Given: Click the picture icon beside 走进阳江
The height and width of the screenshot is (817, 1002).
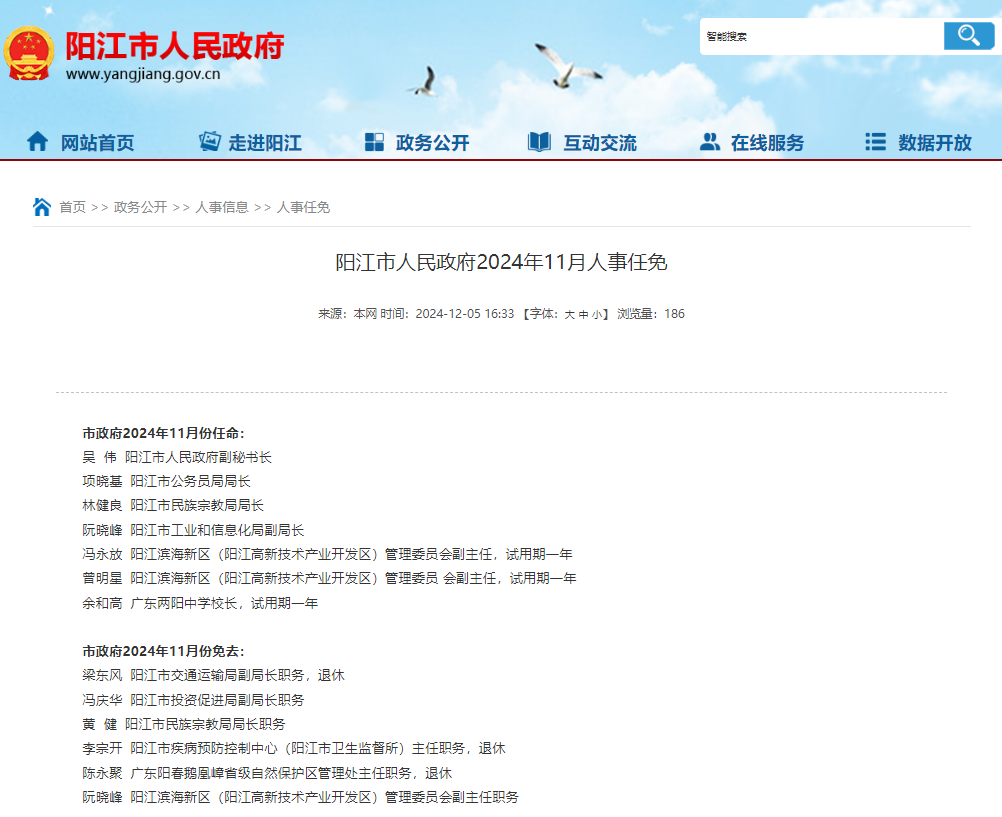Looking at the screenshot, I should [210, 141].
